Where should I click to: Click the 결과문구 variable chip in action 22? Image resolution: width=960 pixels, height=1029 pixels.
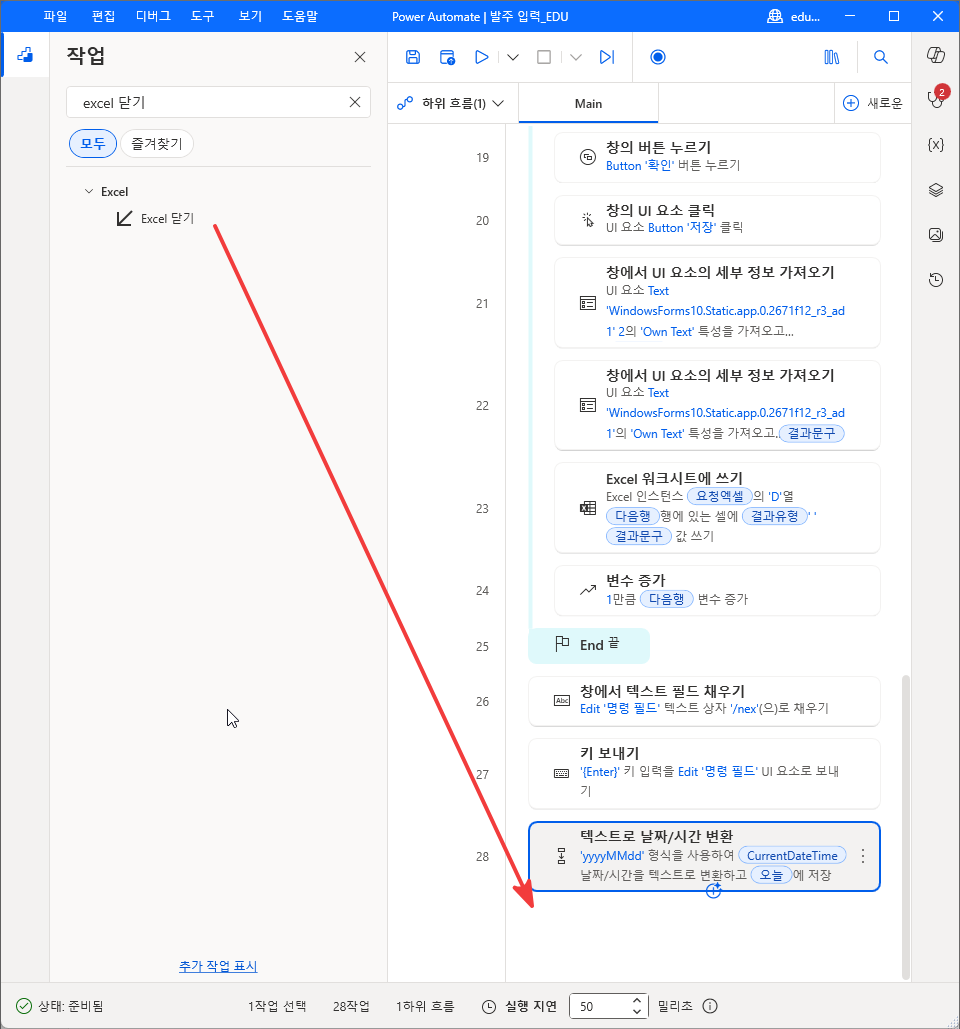pyautogui.click(x=812, y=433)
